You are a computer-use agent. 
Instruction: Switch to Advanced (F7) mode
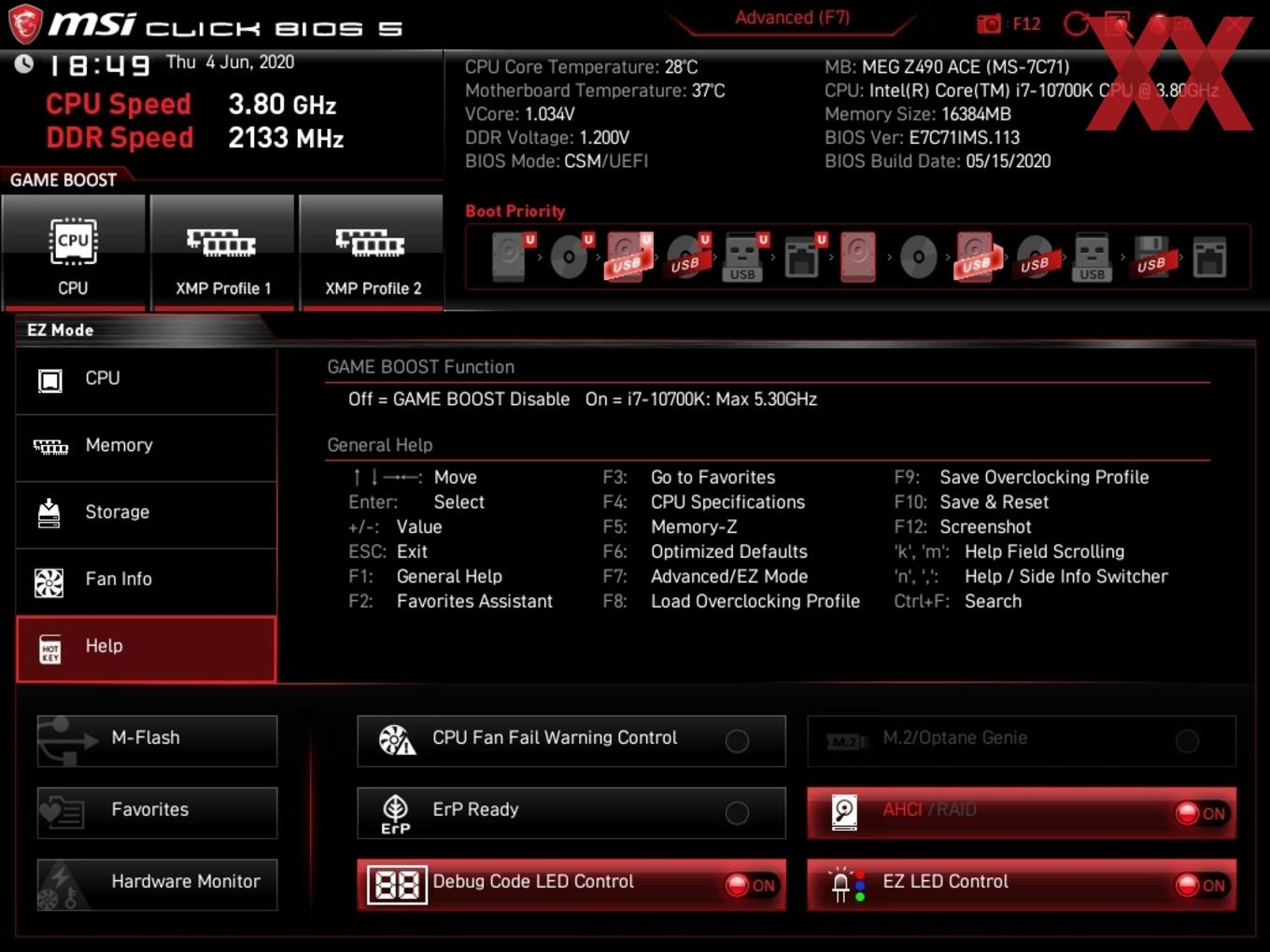pyautogui.click(x=792, y=18)
